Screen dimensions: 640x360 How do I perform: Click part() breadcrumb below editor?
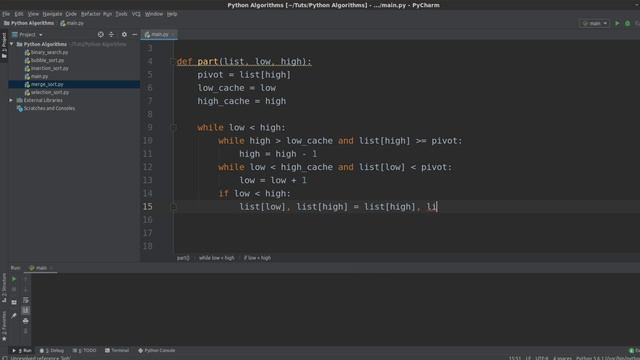pyautogui.click(x=183, y=258)
